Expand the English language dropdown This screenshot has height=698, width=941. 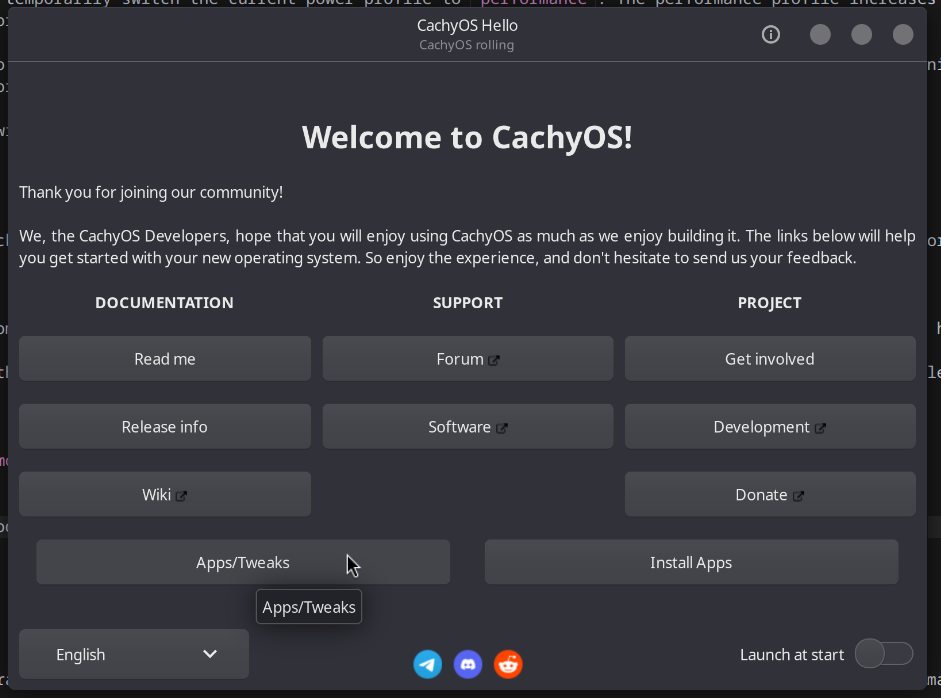134,654
